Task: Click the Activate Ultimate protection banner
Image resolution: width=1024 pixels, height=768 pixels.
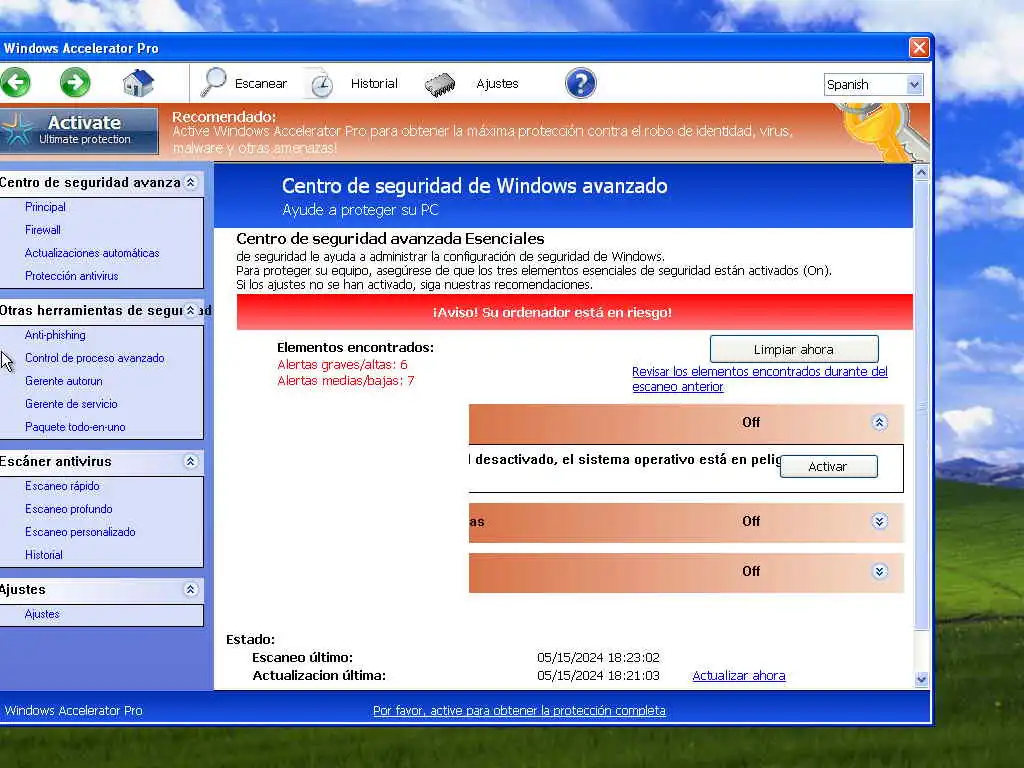Action: click(x=79, y=130)
